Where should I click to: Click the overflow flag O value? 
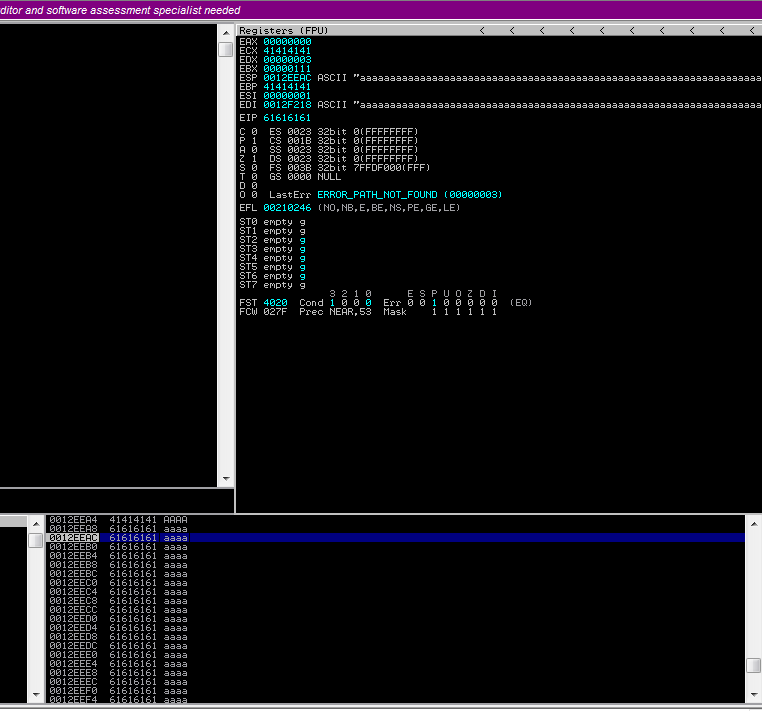coord(254,194)
